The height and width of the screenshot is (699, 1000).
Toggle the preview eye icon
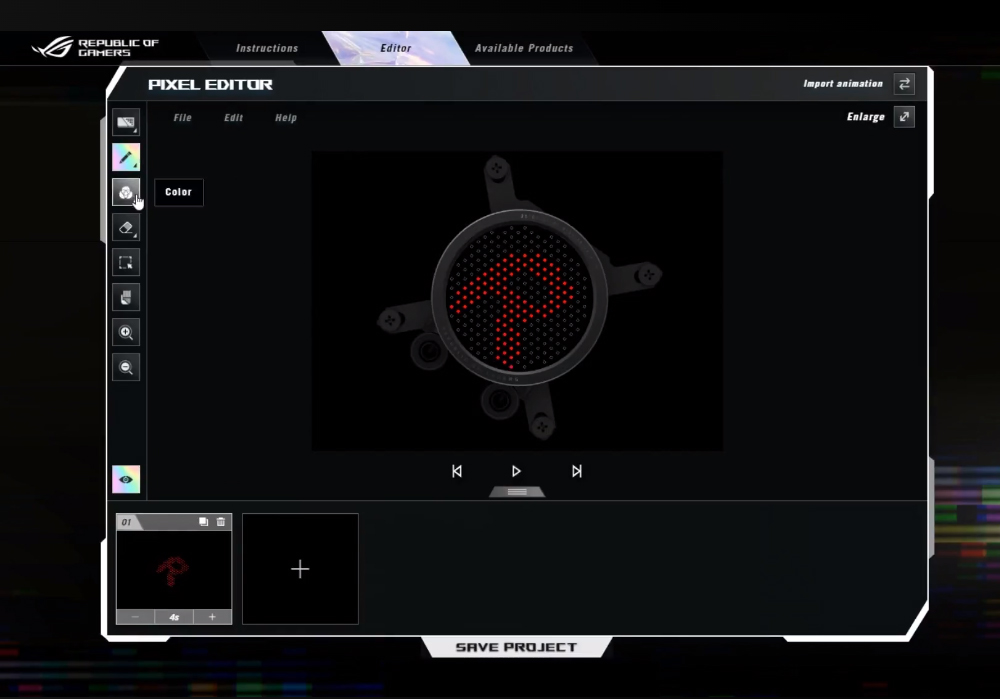[126, 479]
